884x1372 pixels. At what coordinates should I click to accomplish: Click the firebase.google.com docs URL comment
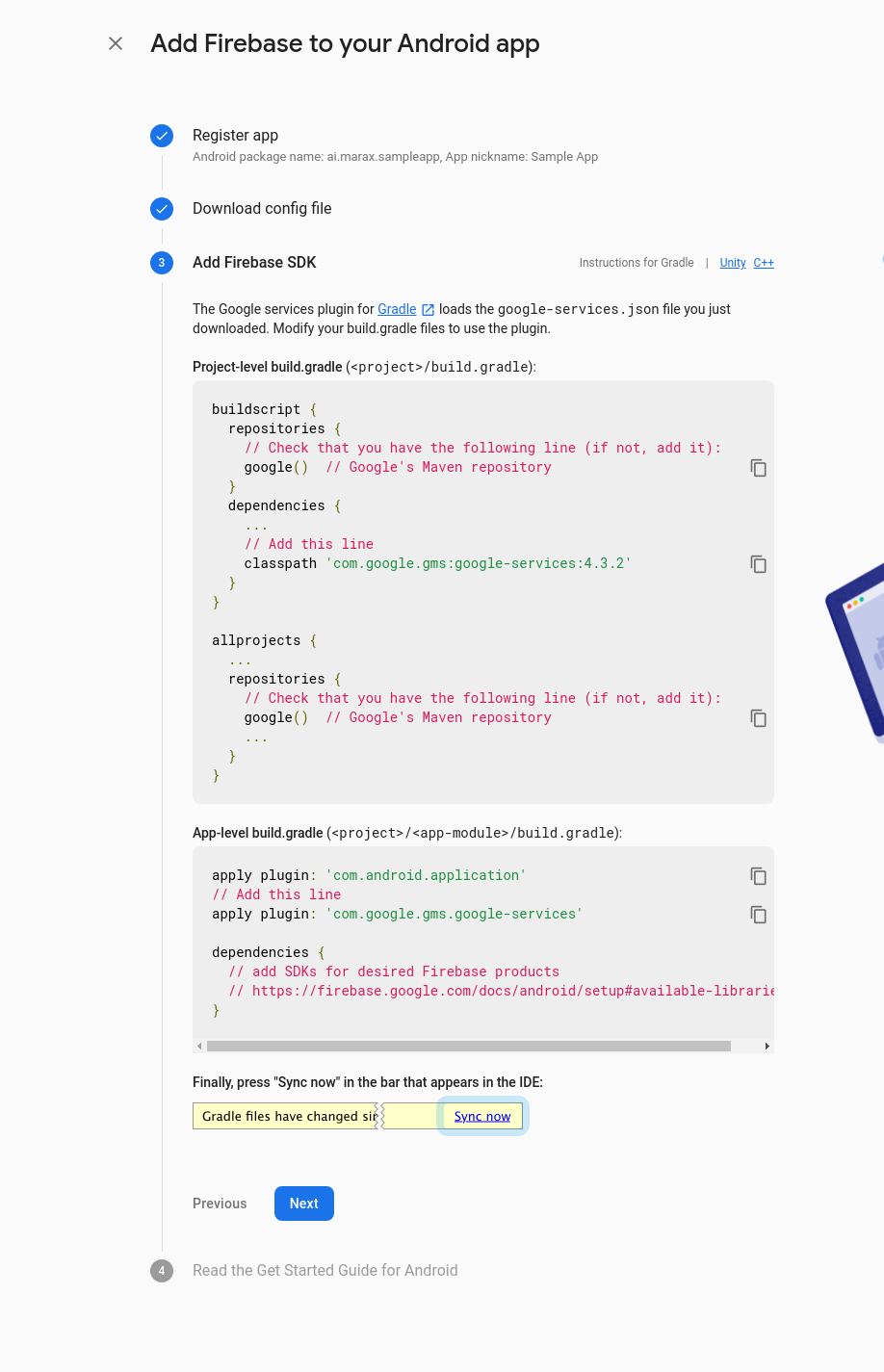[x=501, y=991]
